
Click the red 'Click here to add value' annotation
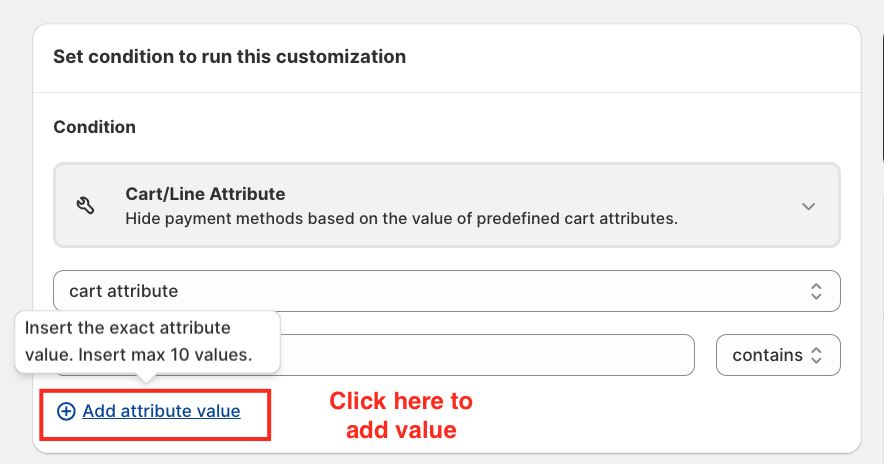401,416
